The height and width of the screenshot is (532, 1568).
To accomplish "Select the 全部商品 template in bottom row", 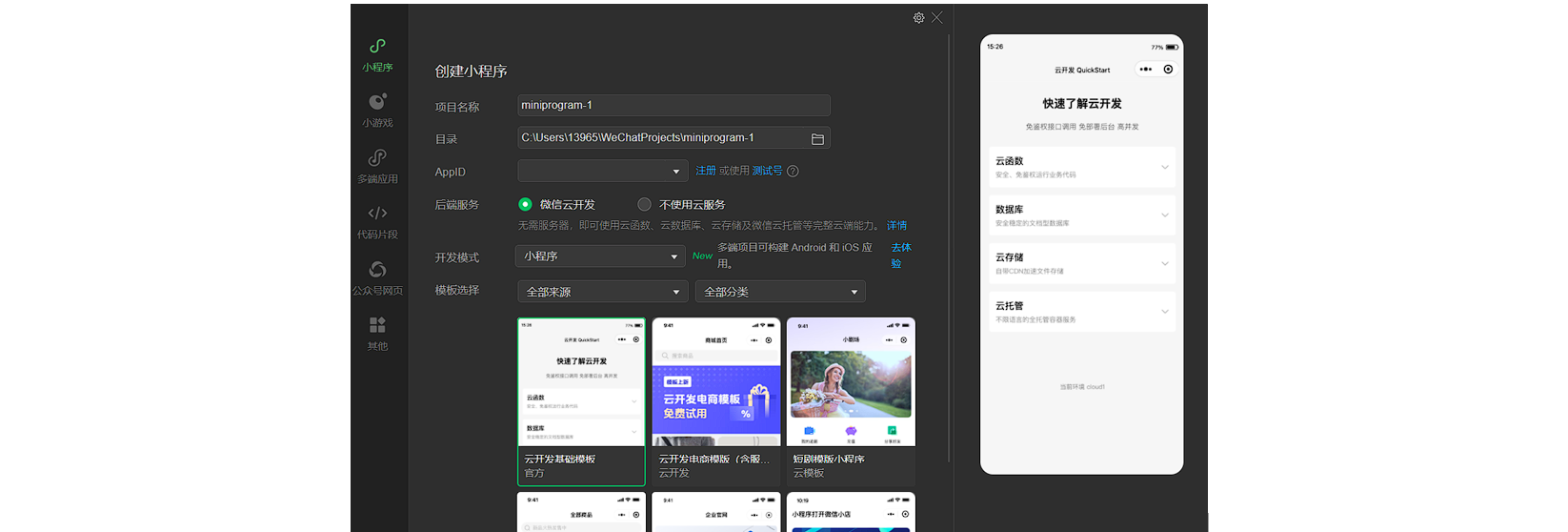I will point(581,512).
